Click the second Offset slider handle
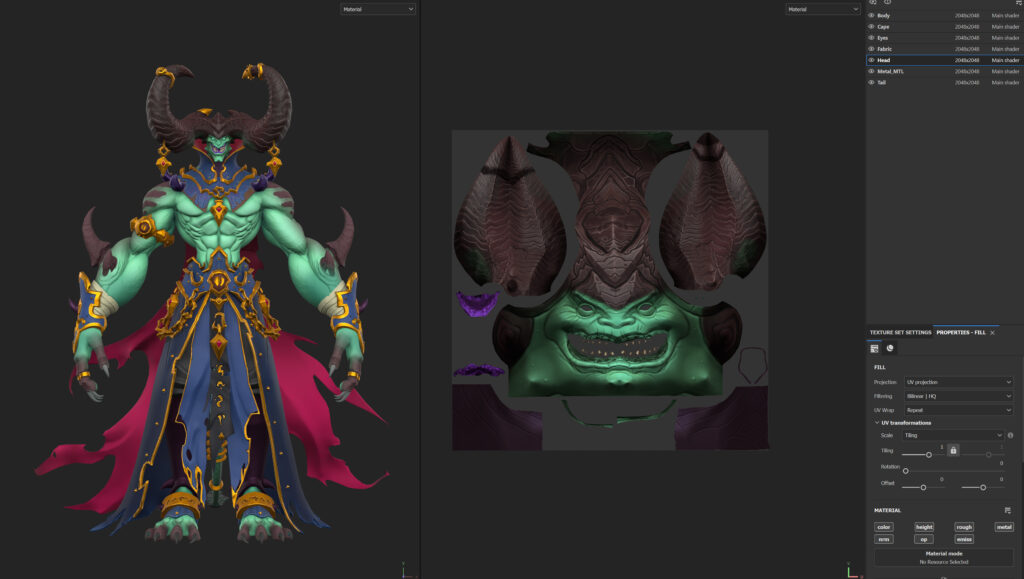Viewport: 1024px width, 579px height. pyautogui.click(x=983, y=487)
